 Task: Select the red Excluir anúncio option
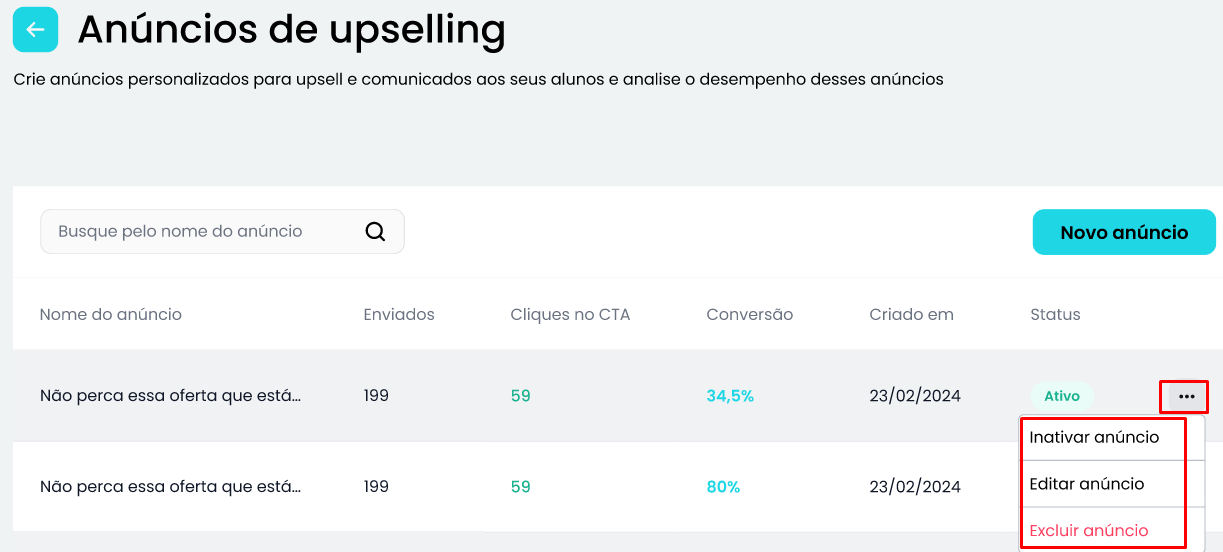[1089, 531]
